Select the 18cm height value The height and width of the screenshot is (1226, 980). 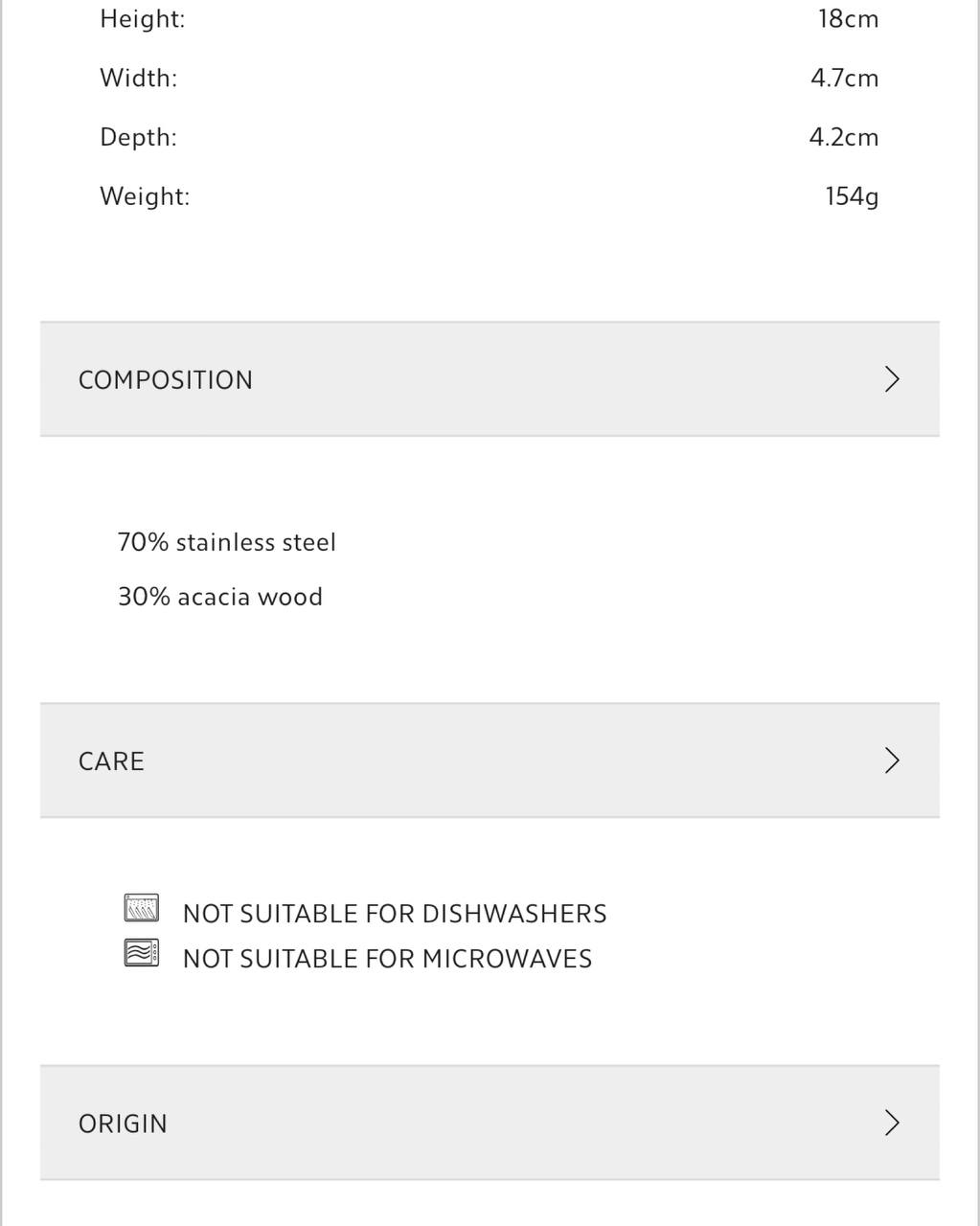[x=848, y=18]
